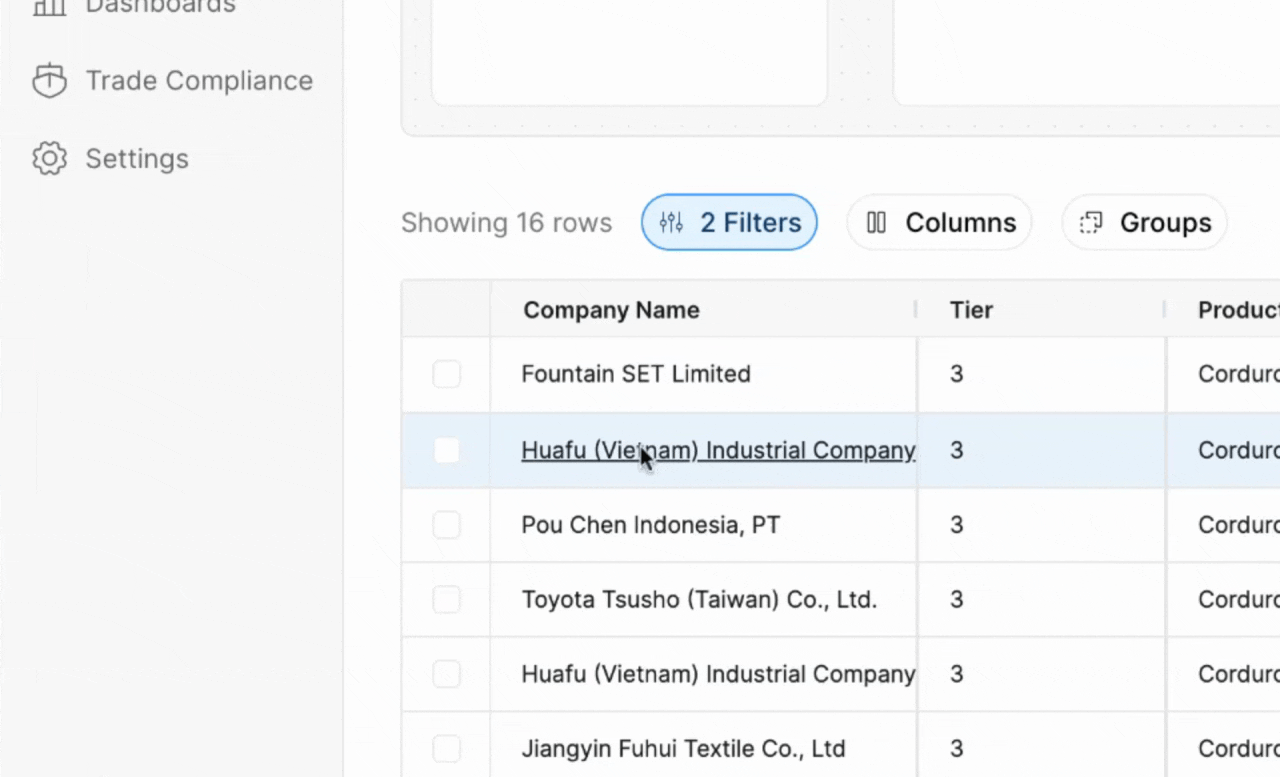Image resolution: width=1280 pixels, height=777 pixels.
Task: Check the Toyota Tsusho (Taiwan) row checkbox
Action: tap(446, 600)
